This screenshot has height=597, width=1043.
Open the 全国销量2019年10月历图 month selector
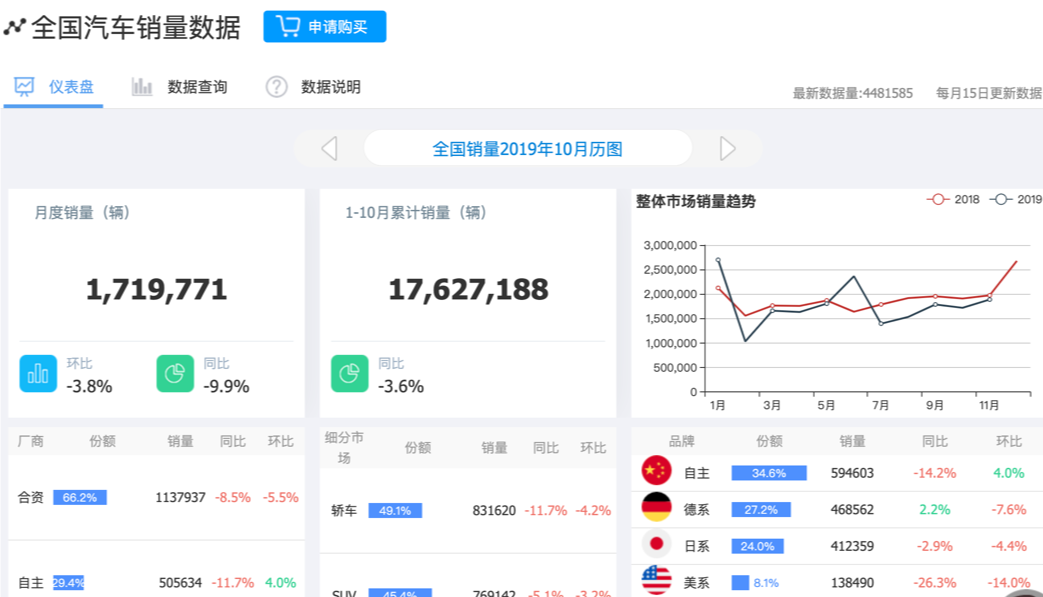tap(527, 149)
